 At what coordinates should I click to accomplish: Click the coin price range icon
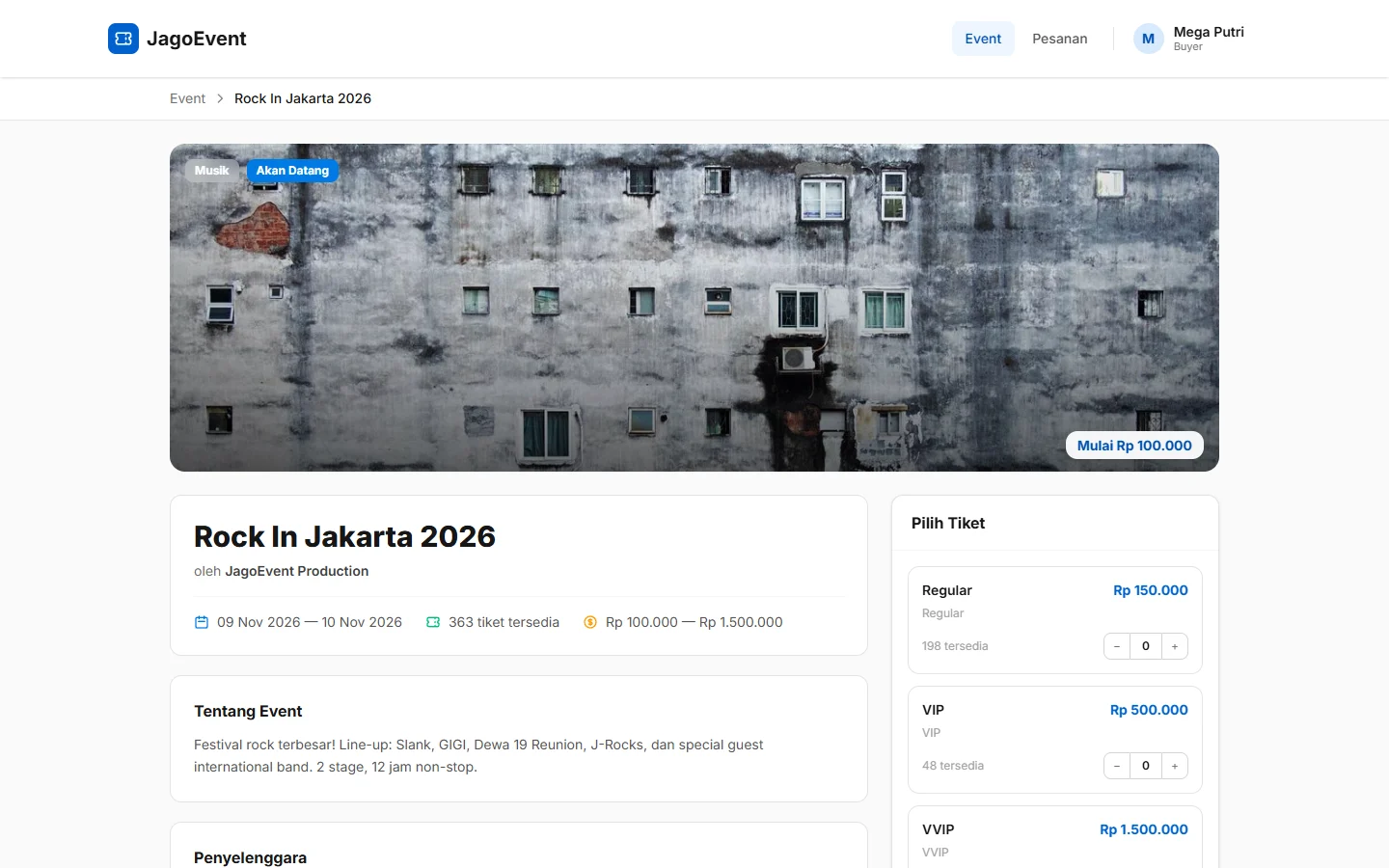tap(590, 622)
